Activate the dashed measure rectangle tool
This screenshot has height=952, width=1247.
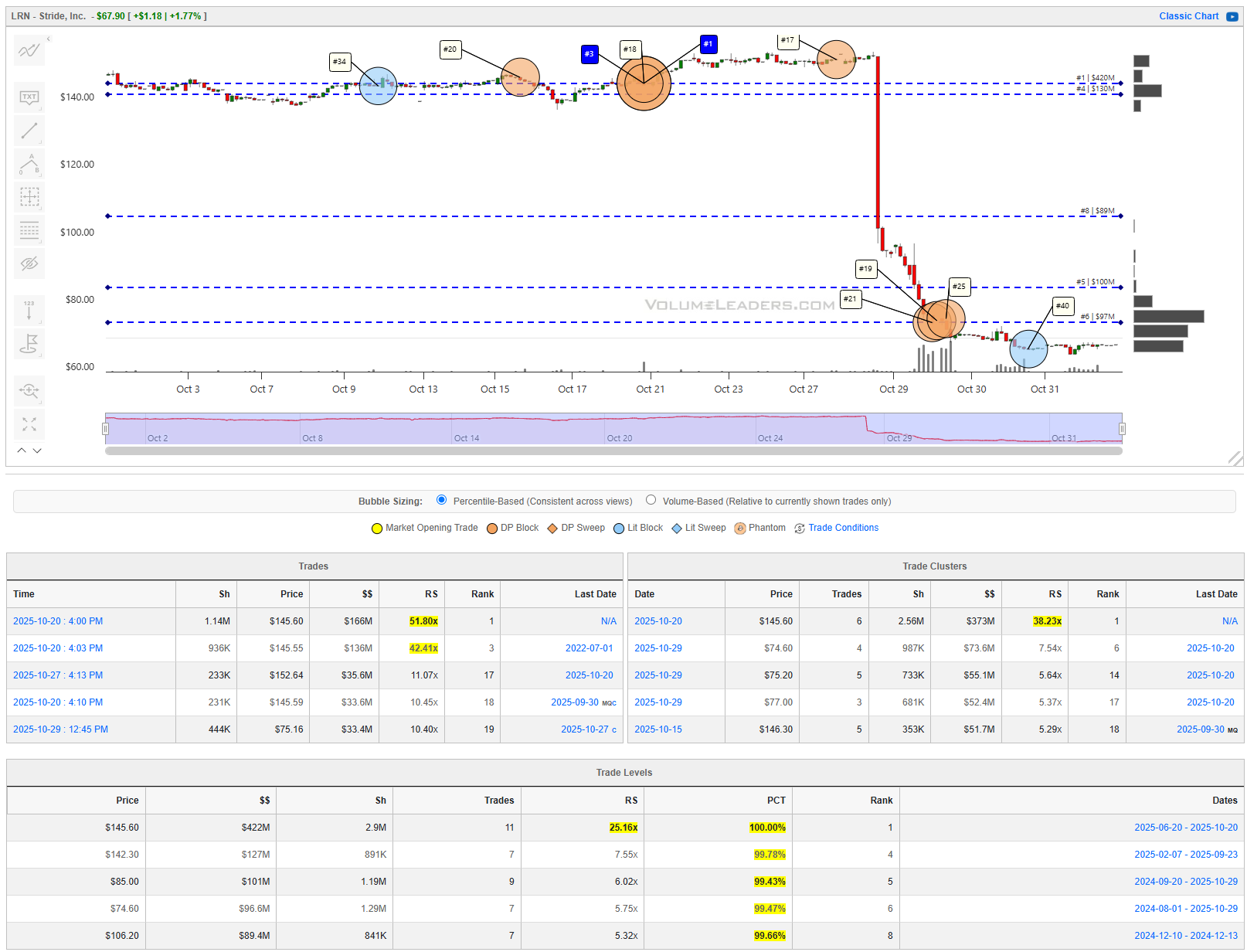click(x=29, y=197)
